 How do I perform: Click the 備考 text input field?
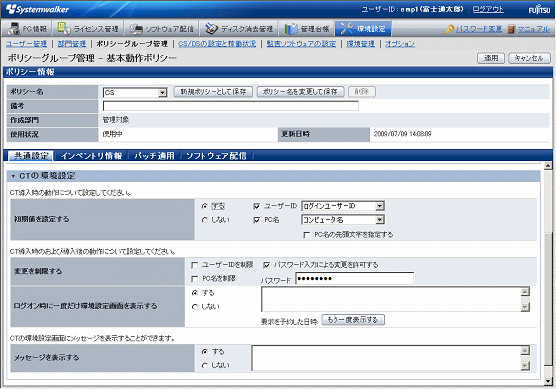point(230,106)
